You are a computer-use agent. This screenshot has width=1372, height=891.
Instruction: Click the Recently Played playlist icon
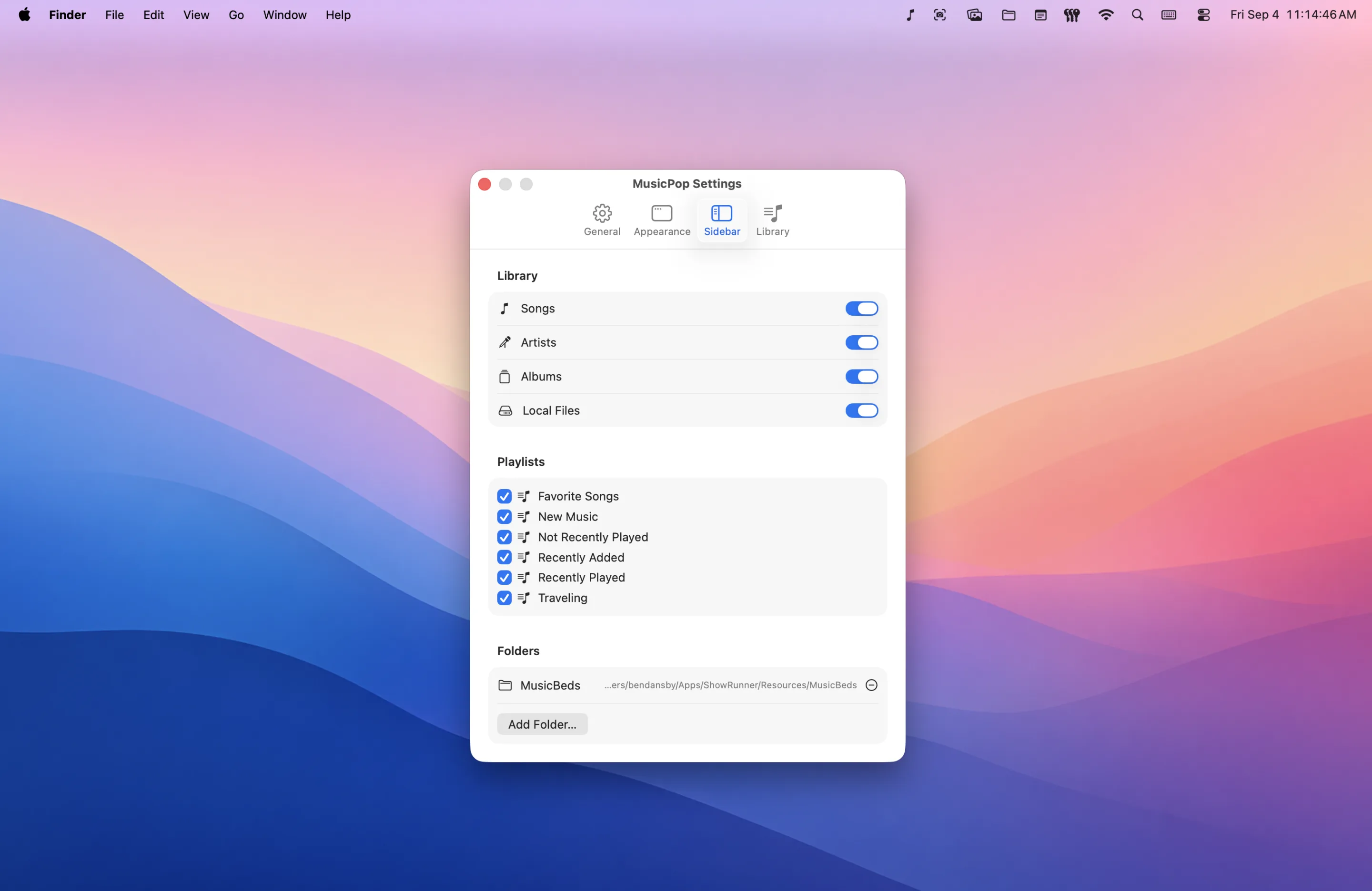pos(524,578)
